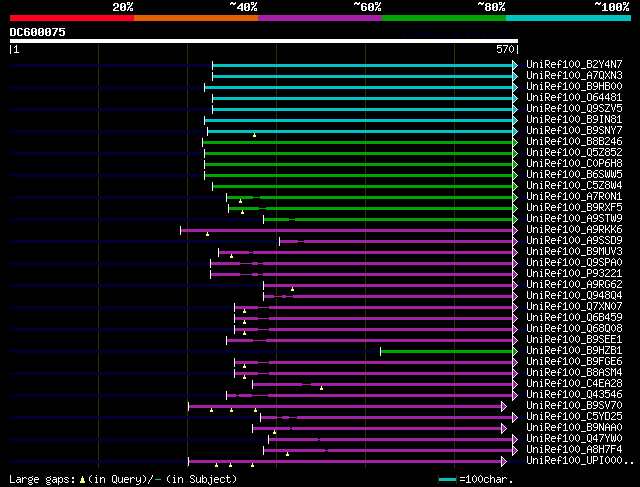Image resolution: width=640 pixels, height=487 pixels.
Task: Click the Large gaps legend text
Action: [x=123, y=480]
